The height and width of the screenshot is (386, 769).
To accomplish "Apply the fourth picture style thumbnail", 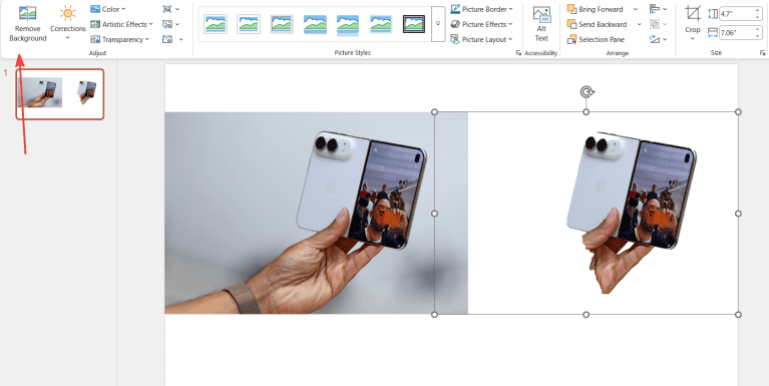I will coord(315,24).
